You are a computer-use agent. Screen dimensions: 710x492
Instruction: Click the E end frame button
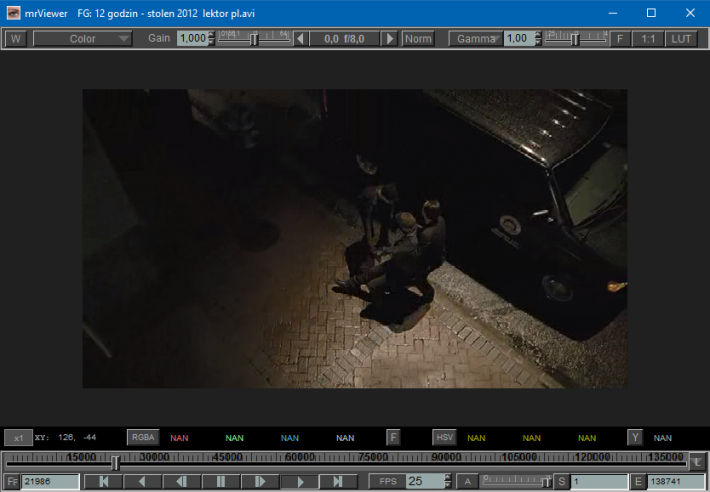pos(638,482)
